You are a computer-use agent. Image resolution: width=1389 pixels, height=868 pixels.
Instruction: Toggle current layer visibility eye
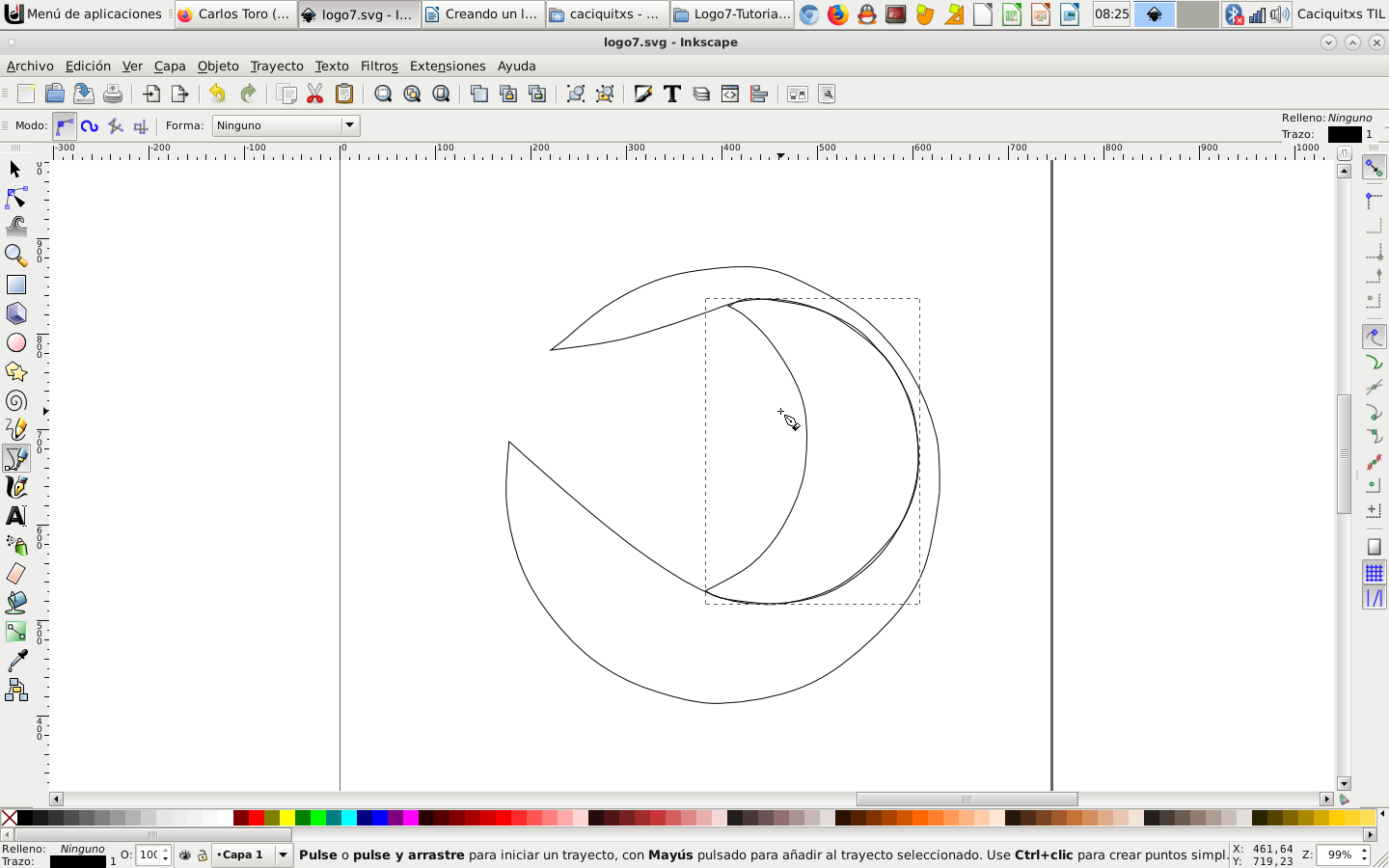tap(185, 854)
